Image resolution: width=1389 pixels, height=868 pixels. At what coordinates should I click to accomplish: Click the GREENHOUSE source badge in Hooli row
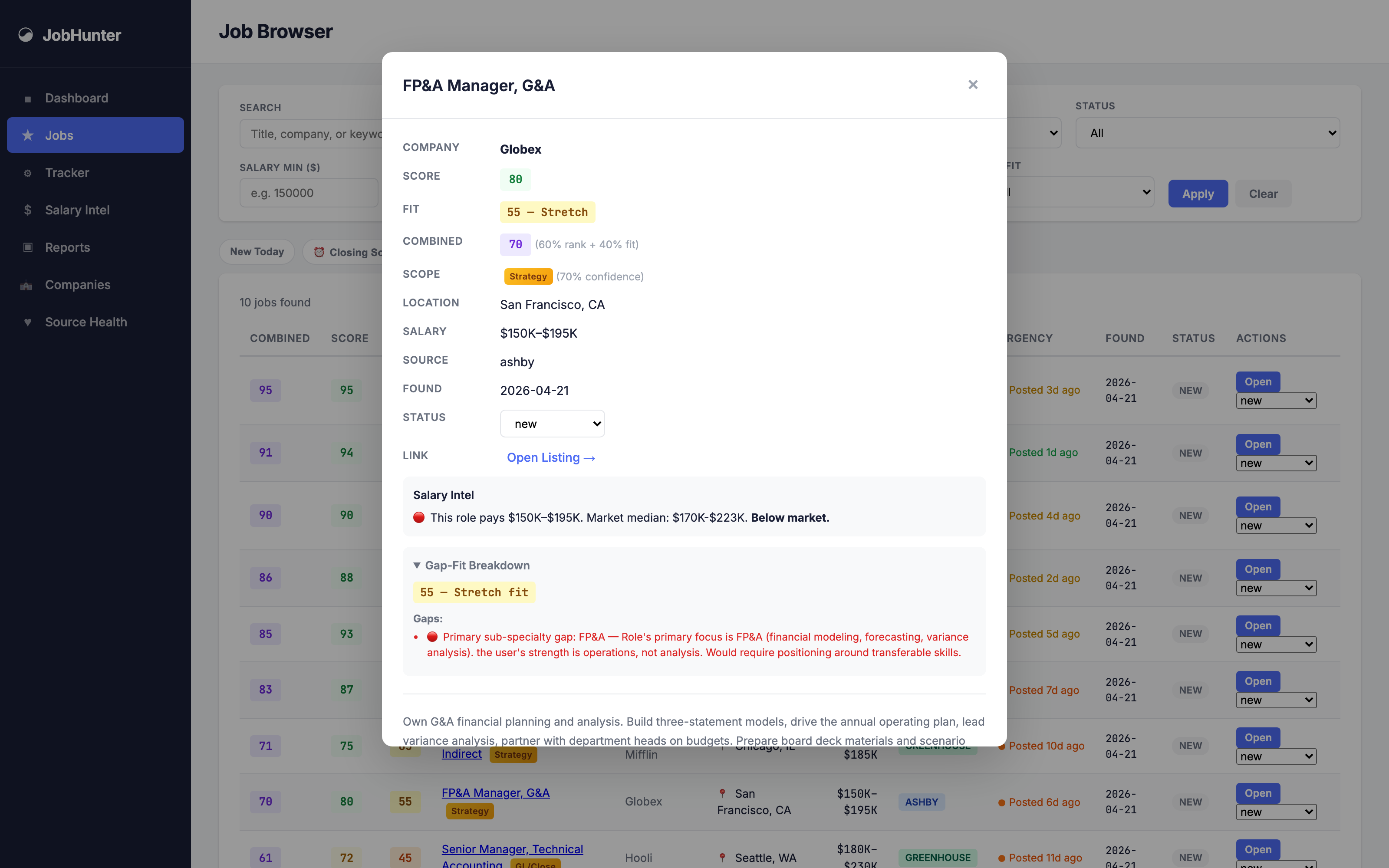click(938, 858)
